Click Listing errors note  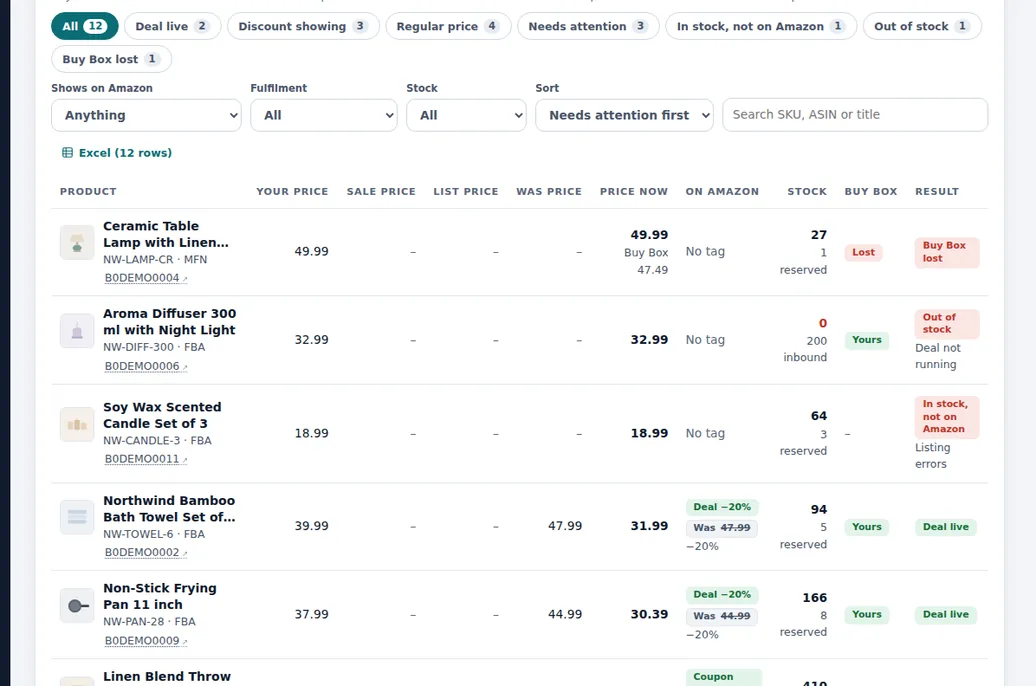click(x=932, y=455)
